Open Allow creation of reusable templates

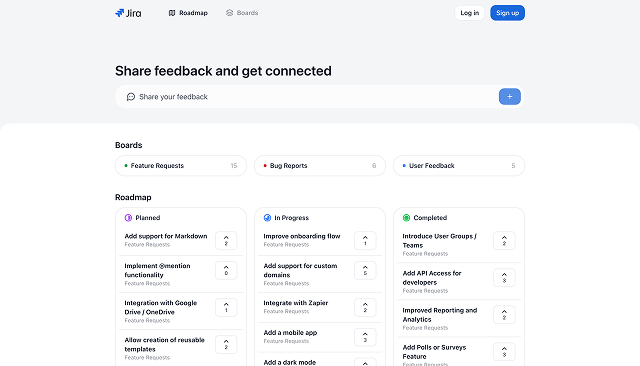point(164,345)
